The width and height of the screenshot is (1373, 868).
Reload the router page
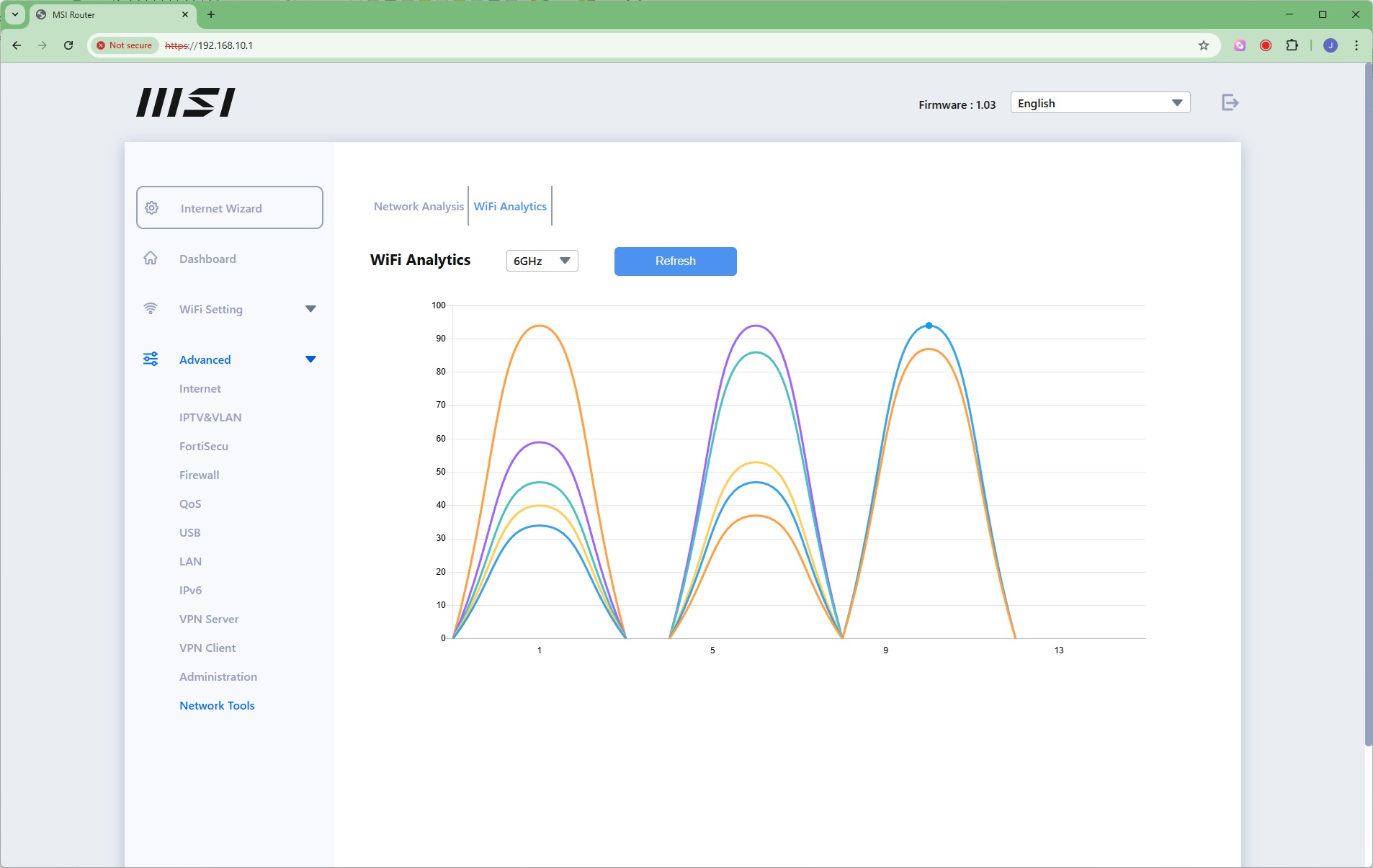pyautogui.click(x=68, y=45)
